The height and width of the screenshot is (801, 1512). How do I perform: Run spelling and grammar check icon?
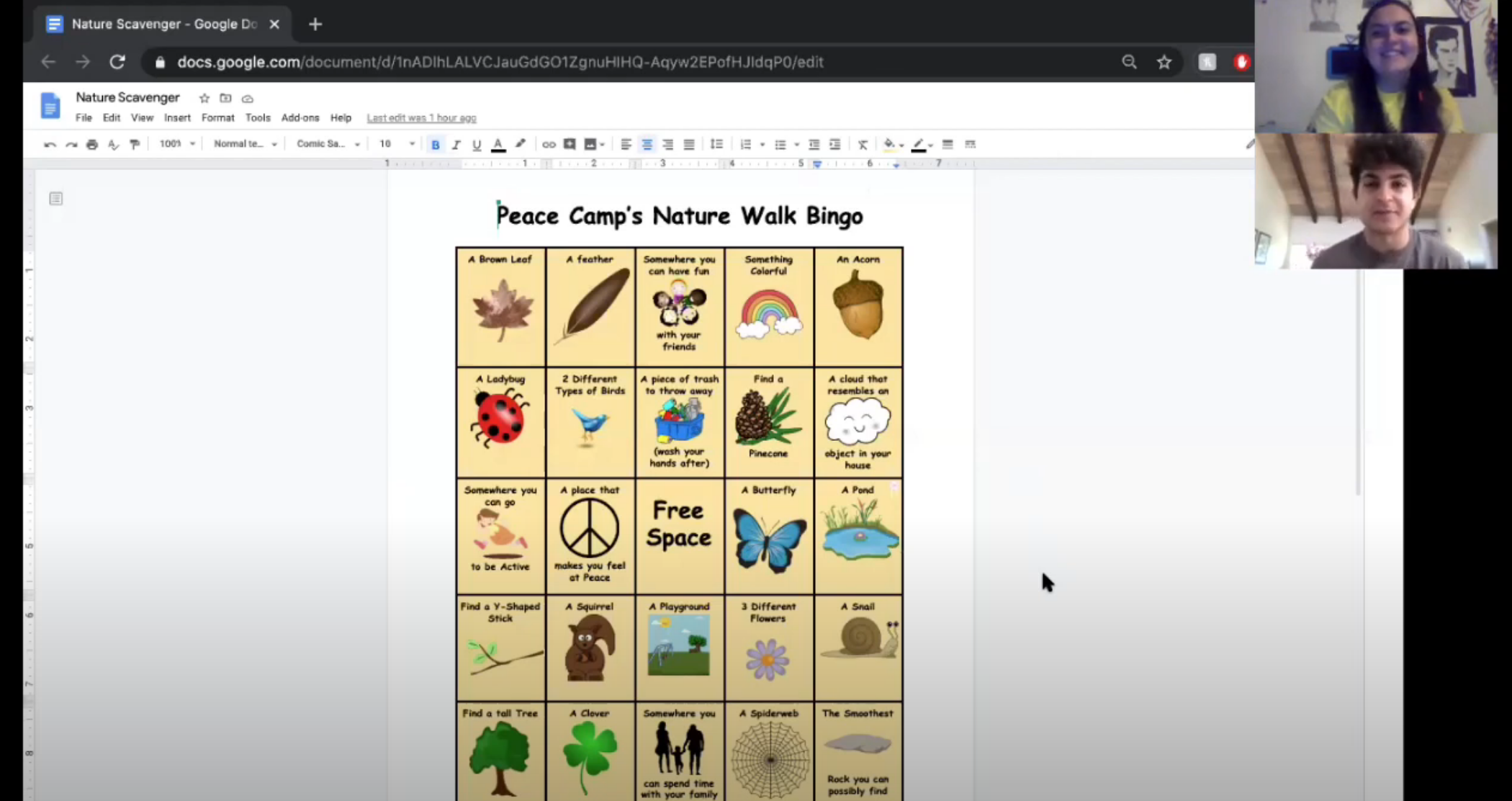113,145
